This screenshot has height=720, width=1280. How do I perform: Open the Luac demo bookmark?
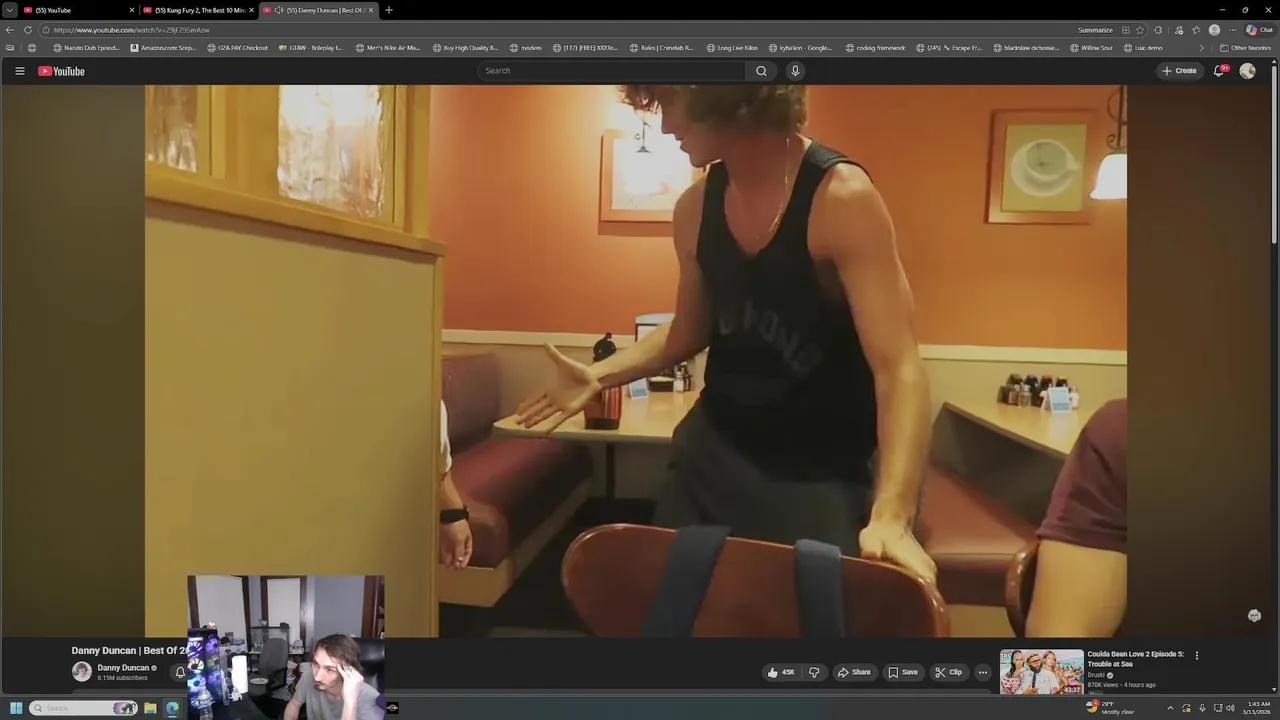[1142, 48]
